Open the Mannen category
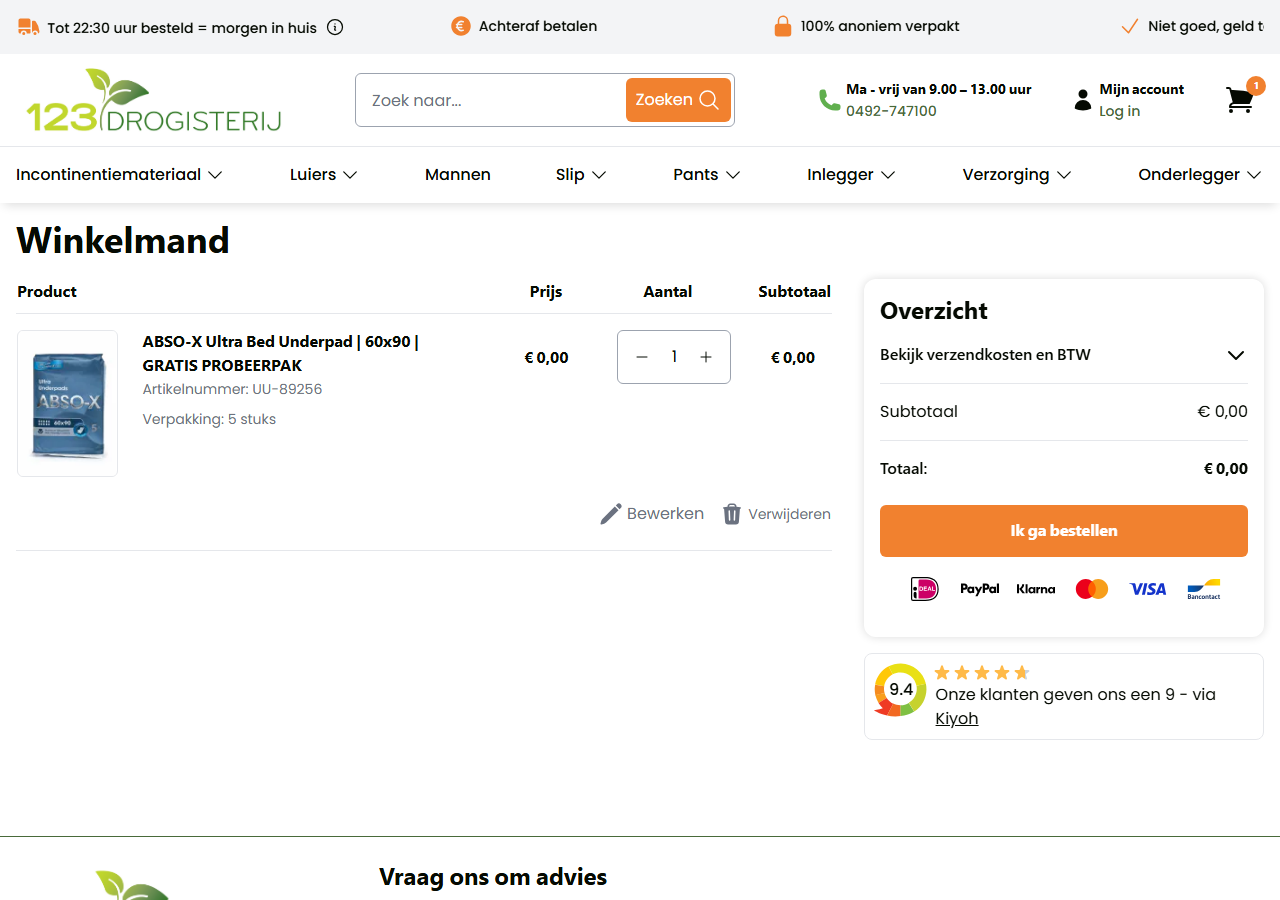The width and height of the screenshot is (1280, 900). [x=458, y=175]
